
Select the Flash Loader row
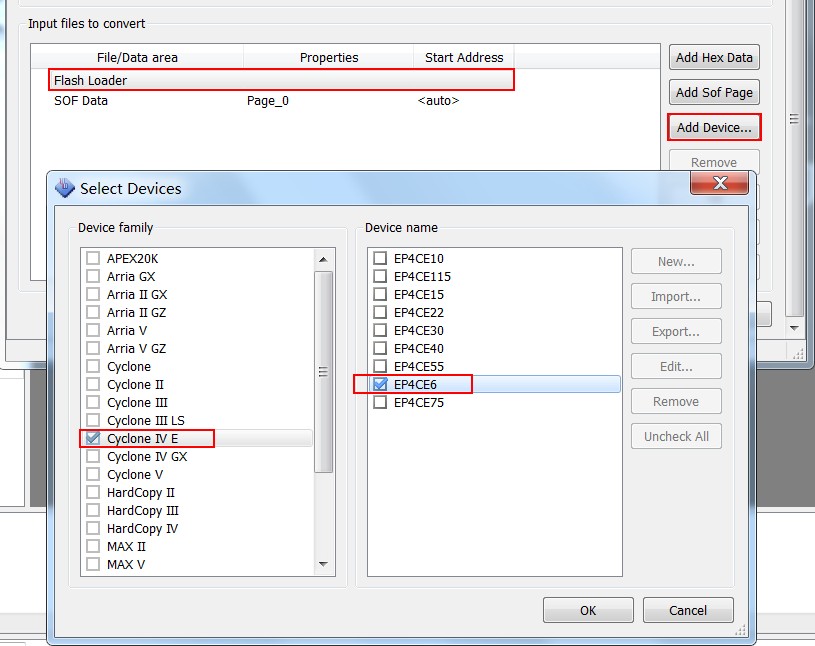point(280,80)
